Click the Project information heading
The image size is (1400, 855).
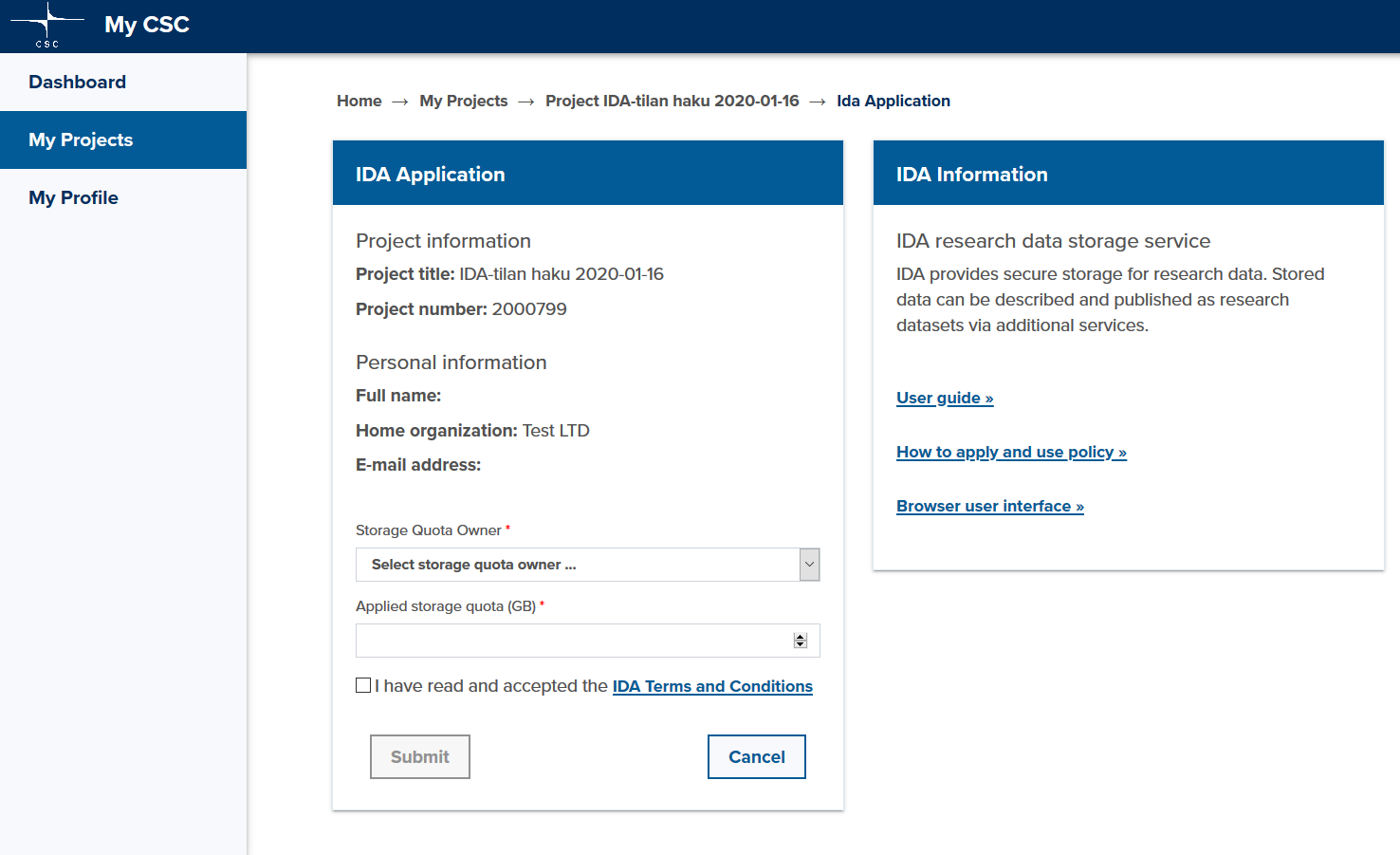(443, 241)
